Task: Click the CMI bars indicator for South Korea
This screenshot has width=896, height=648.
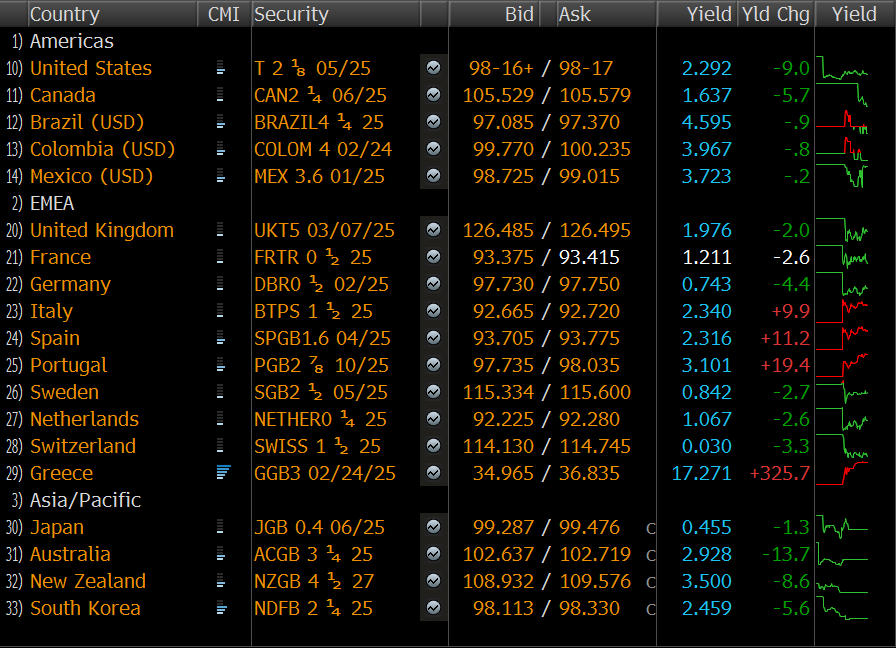Action: click(x=222, y=608)
